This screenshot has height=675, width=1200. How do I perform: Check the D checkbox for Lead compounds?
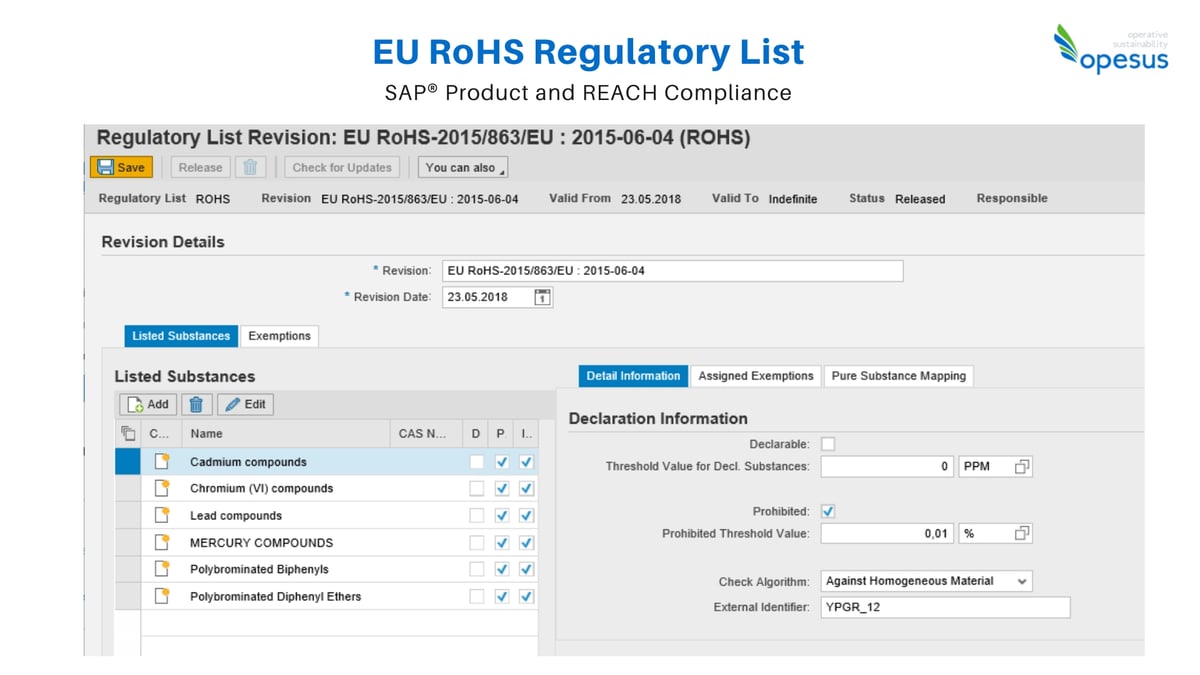[x=478, y=516]
